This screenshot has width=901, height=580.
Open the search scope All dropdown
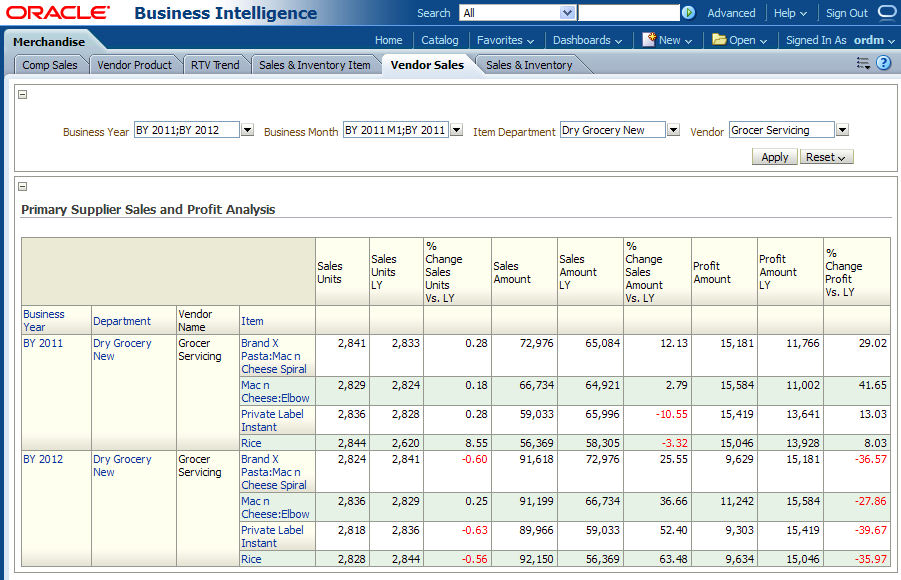tap(568, 13)
